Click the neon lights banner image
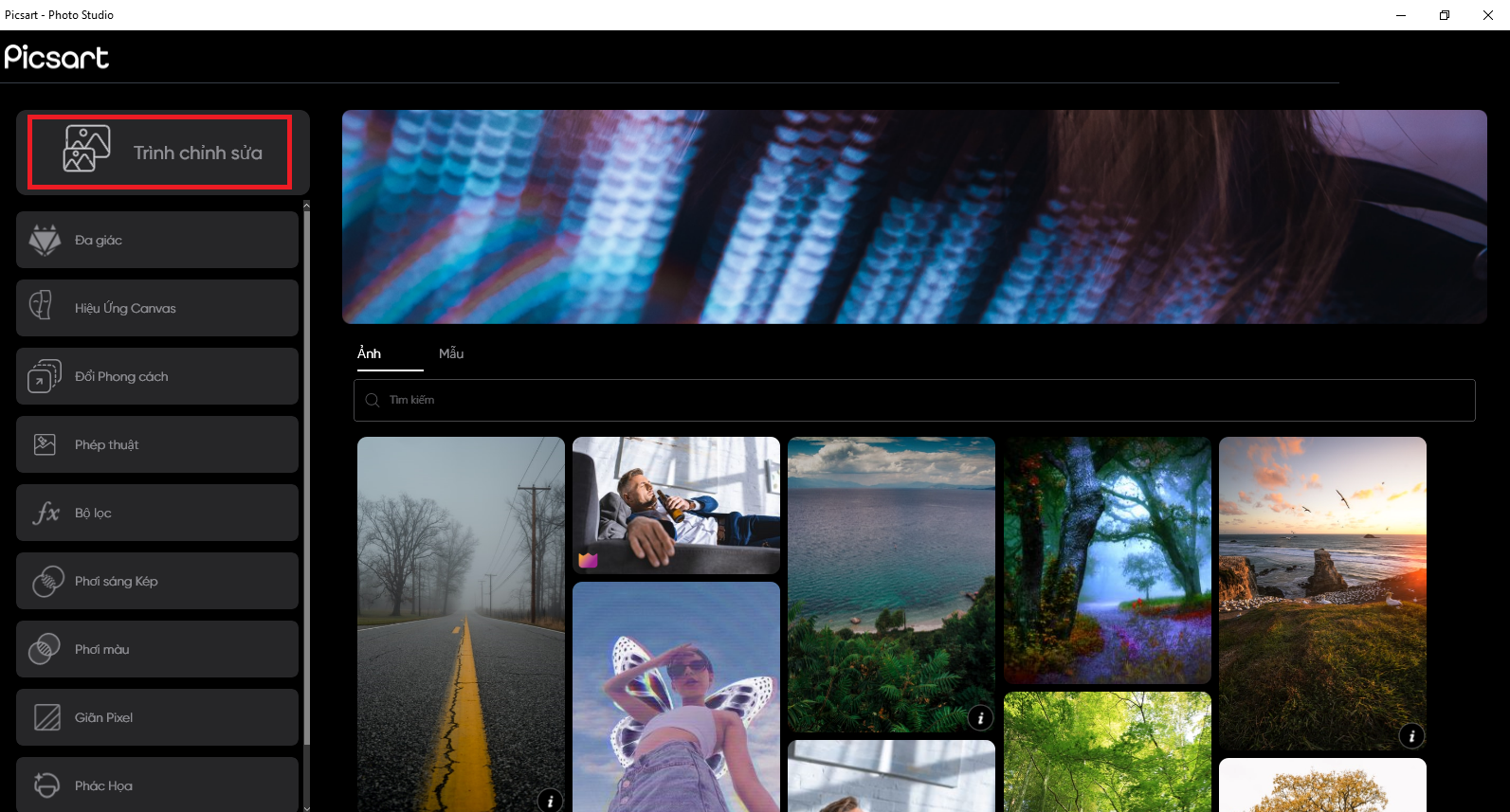 (x=914, y=217)
